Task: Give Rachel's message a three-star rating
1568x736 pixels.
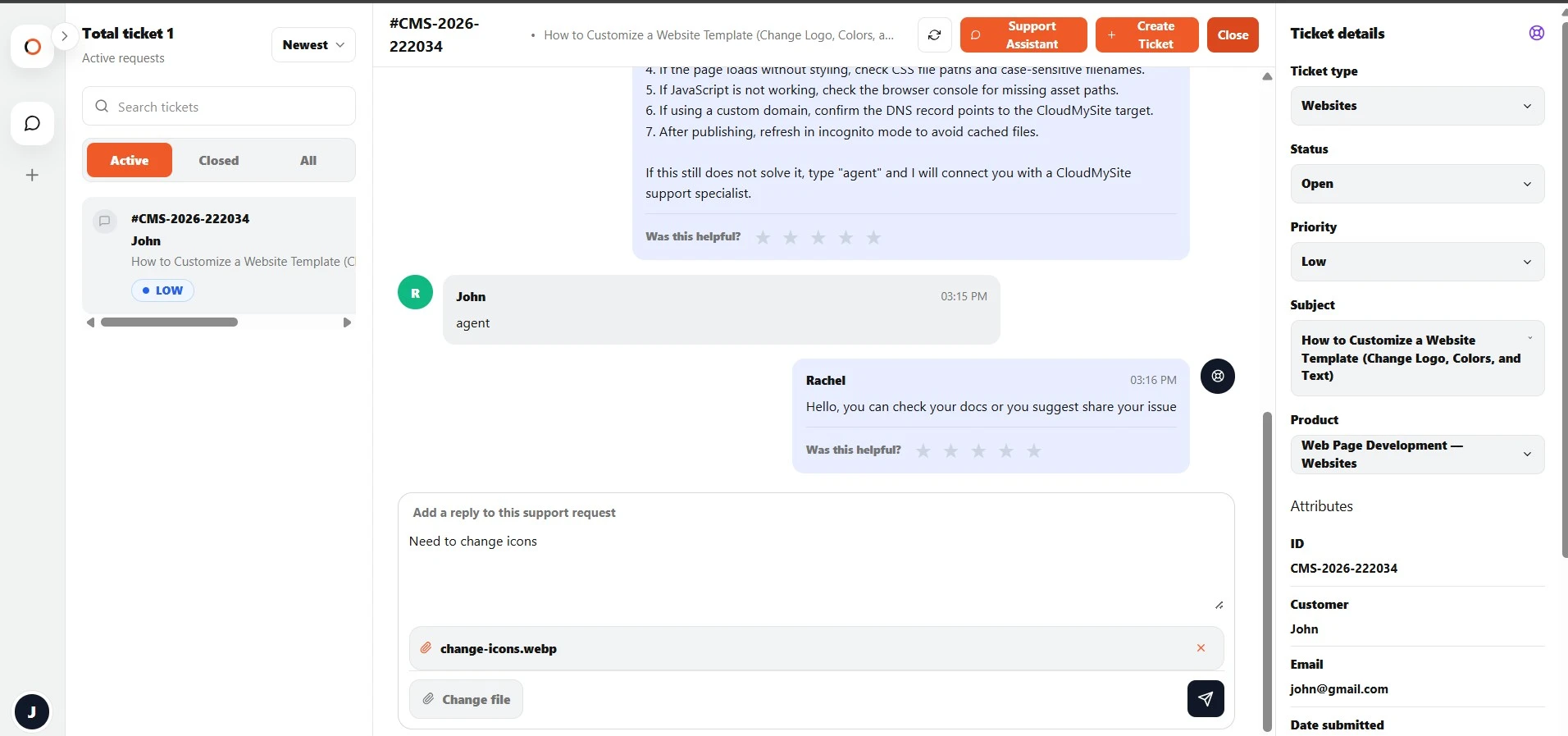Action: [x=978, y=450]
